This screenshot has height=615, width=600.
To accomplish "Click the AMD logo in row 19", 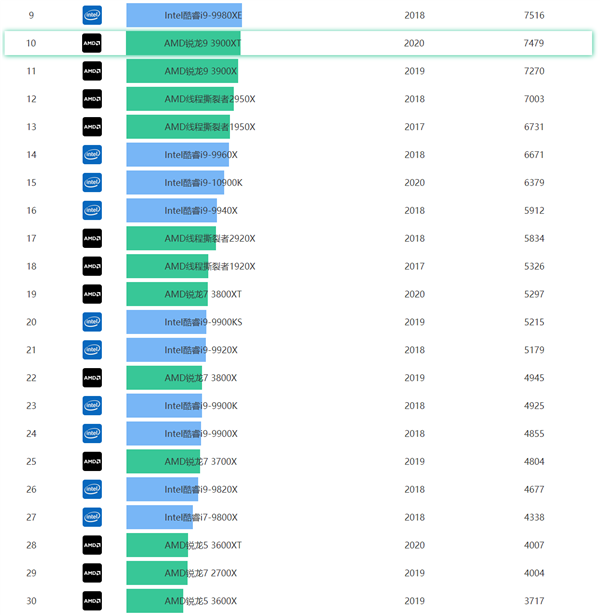I will click(92, 294).
